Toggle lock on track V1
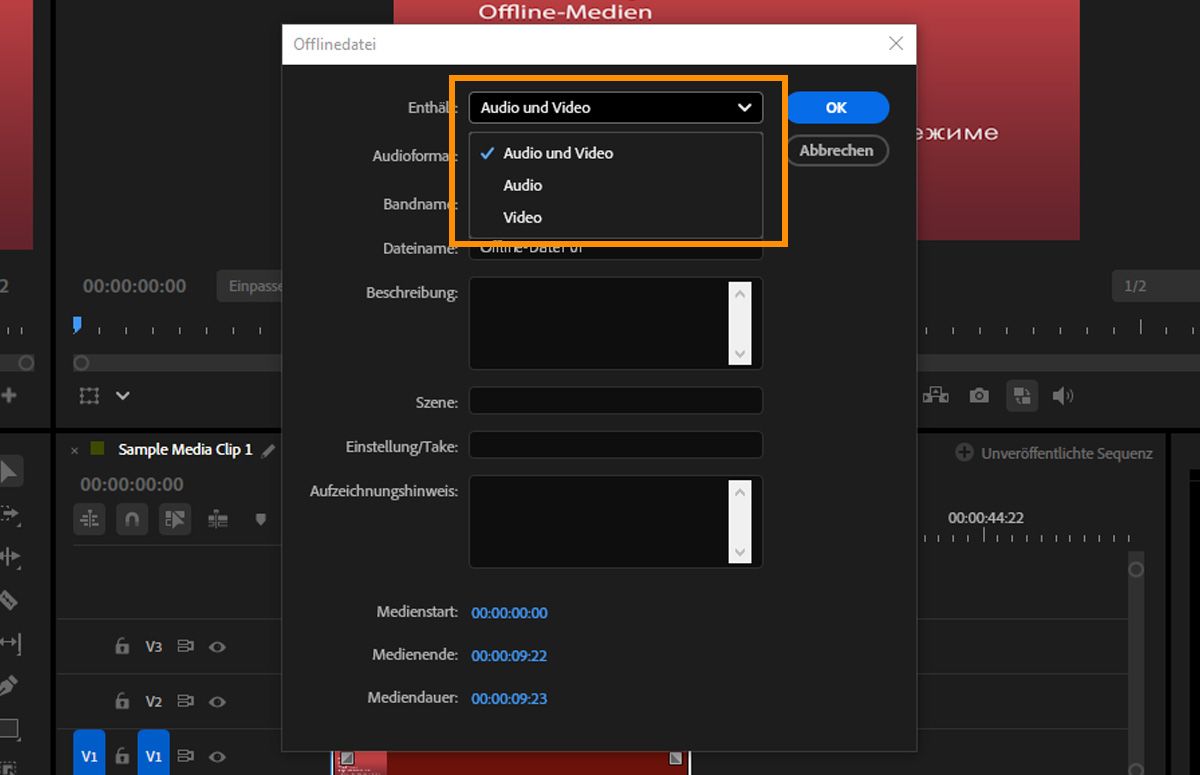The image size is (1200, 775). coord(122,756)
